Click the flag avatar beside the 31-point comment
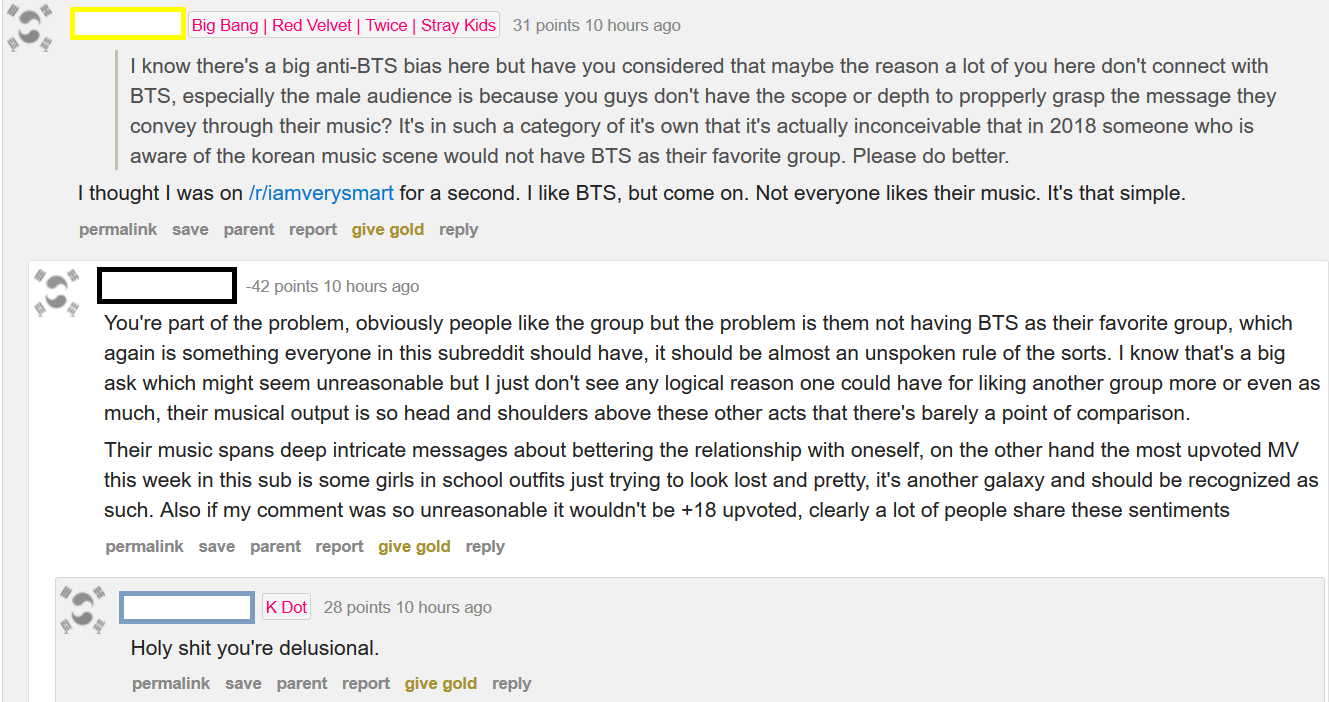 coord(30,29)
